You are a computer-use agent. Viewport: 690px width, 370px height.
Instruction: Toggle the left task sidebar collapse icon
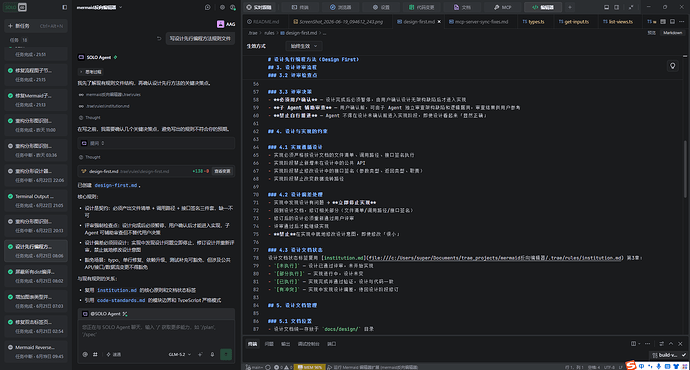[x=65, y=7]
